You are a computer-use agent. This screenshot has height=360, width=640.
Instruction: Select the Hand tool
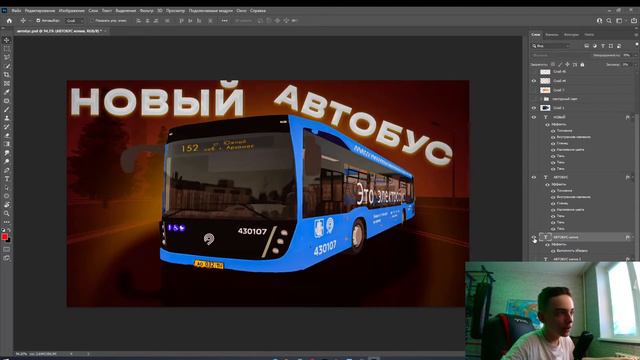(7, 204)
